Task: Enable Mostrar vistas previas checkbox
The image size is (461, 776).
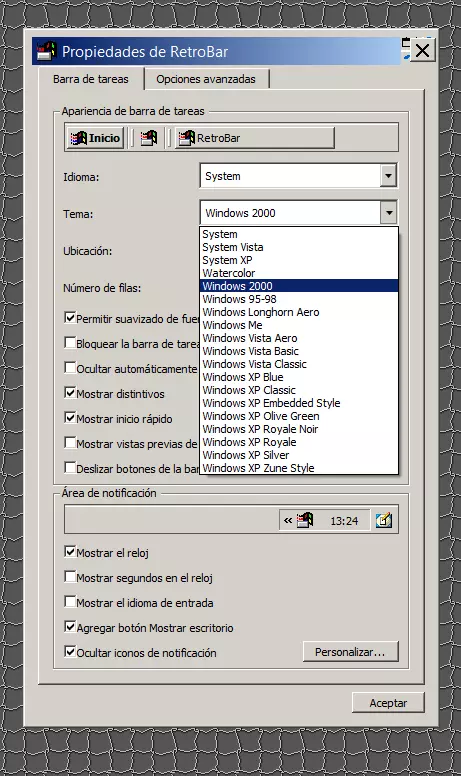Action: (x=70, y=442)
